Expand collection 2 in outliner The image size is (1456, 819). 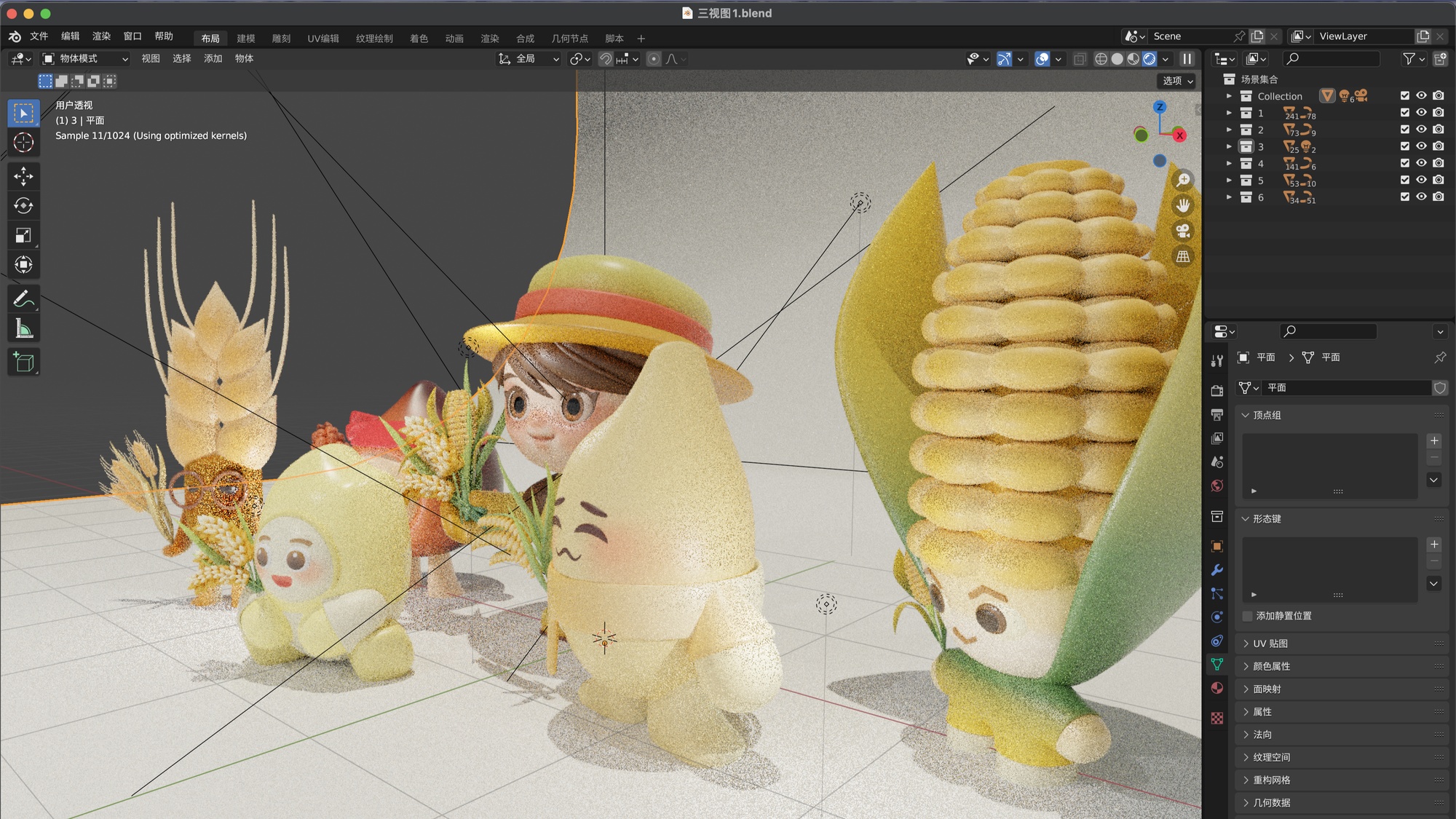click(1229, 130)
